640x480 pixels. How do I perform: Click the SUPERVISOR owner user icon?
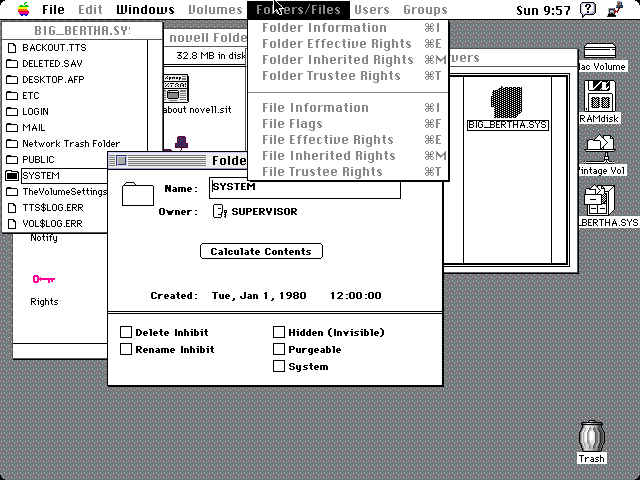click(218, 211)
